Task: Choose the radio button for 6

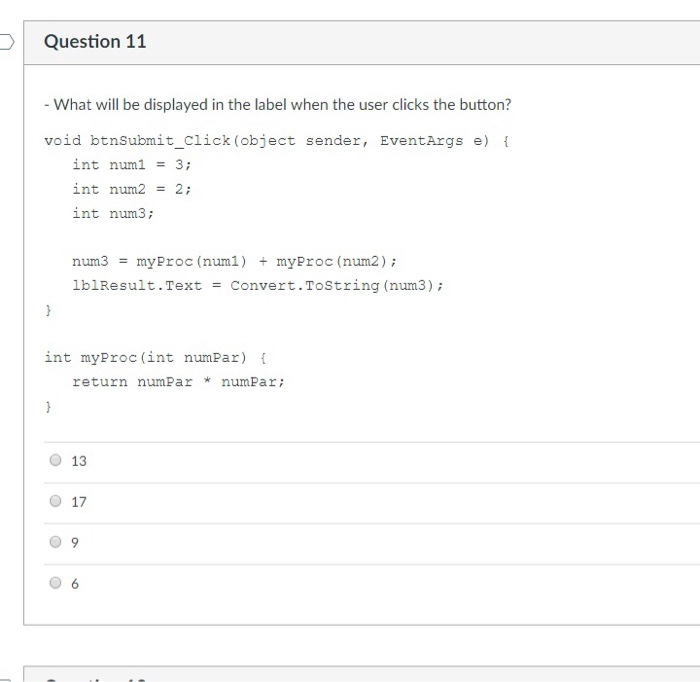Action: [55, 583]
